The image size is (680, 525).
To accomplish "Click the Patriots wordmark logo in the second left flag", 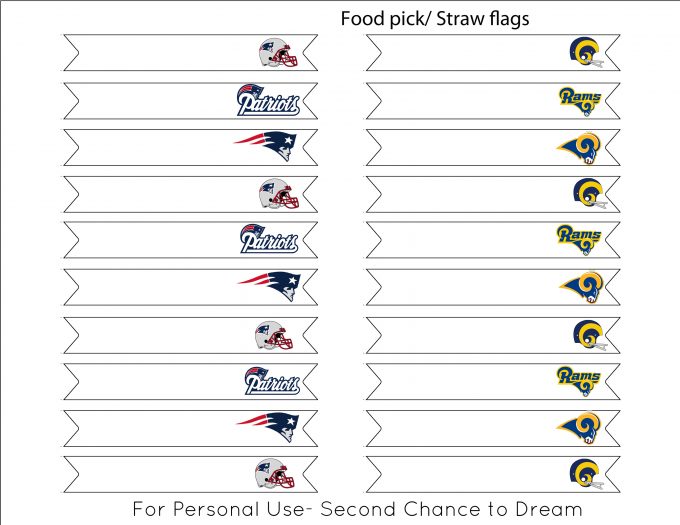I will click(268, 100).
